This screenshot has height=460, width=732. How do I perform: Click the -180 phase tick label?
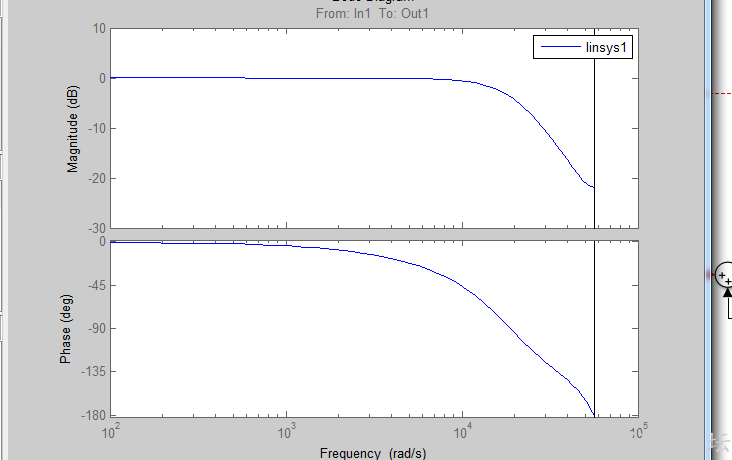(x=93, y=415)
